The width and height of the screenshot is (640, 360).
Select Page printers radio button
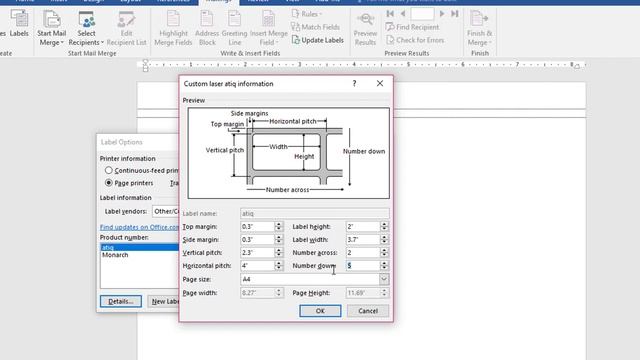click(109, 183)
